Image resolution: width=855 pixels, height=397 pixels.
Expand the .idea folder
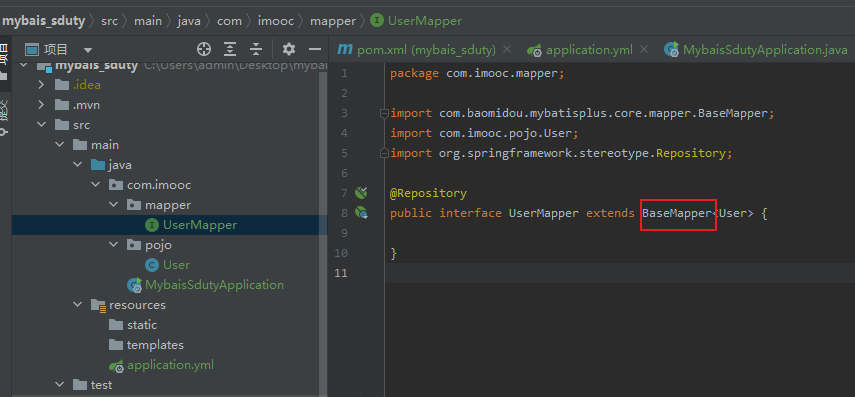coord(41,85)
